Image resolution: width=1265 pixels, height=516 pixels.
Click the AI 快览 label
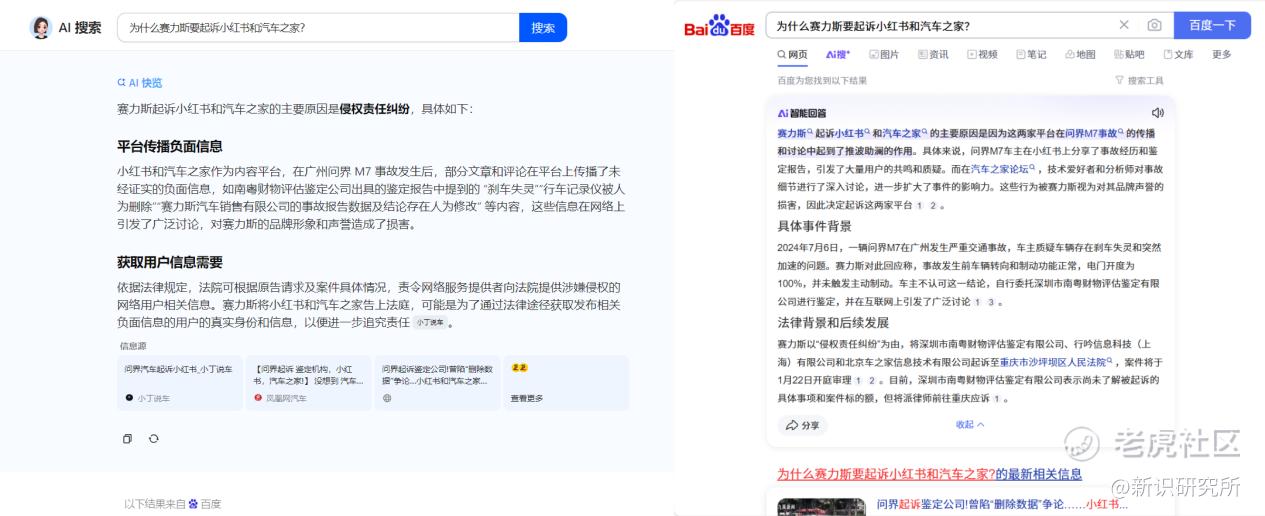tap(139, 83)
